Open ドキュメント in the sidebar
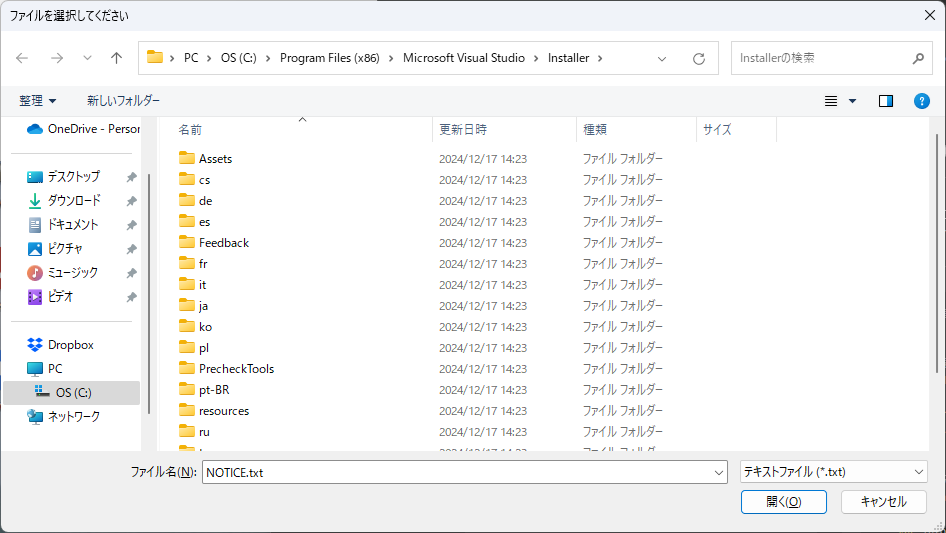This screenshot has height=533, width=946. (72, 225)
